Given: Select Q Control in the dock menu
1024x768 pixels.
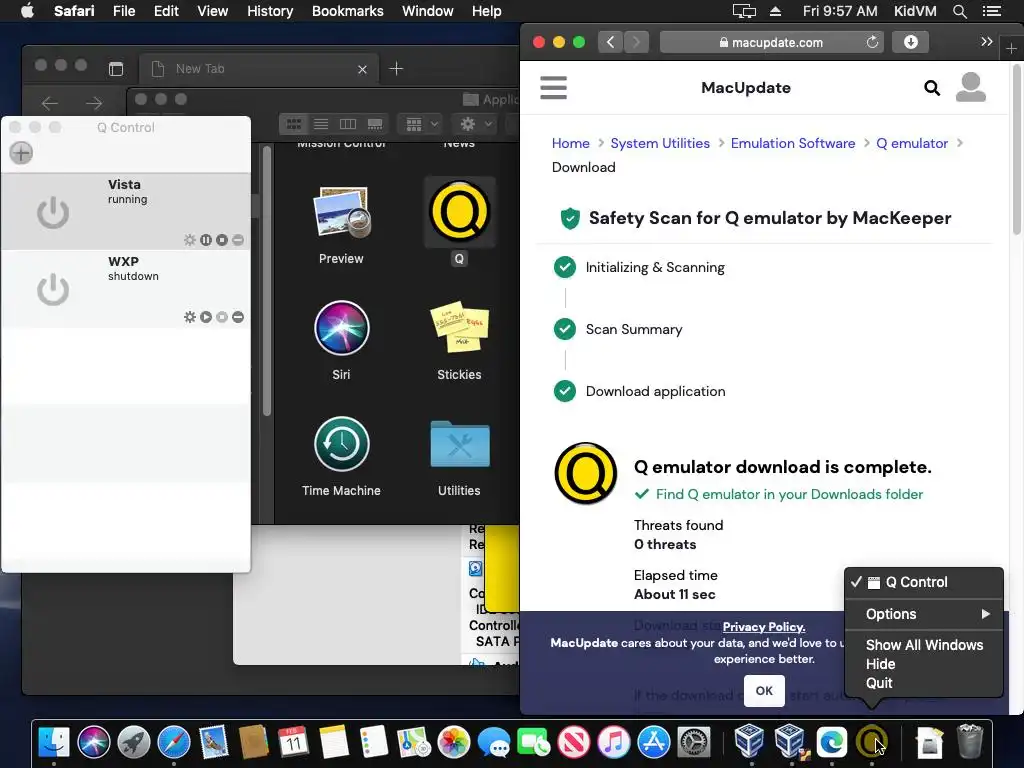Looking at the screenshot, I should [x=923, y=582].
